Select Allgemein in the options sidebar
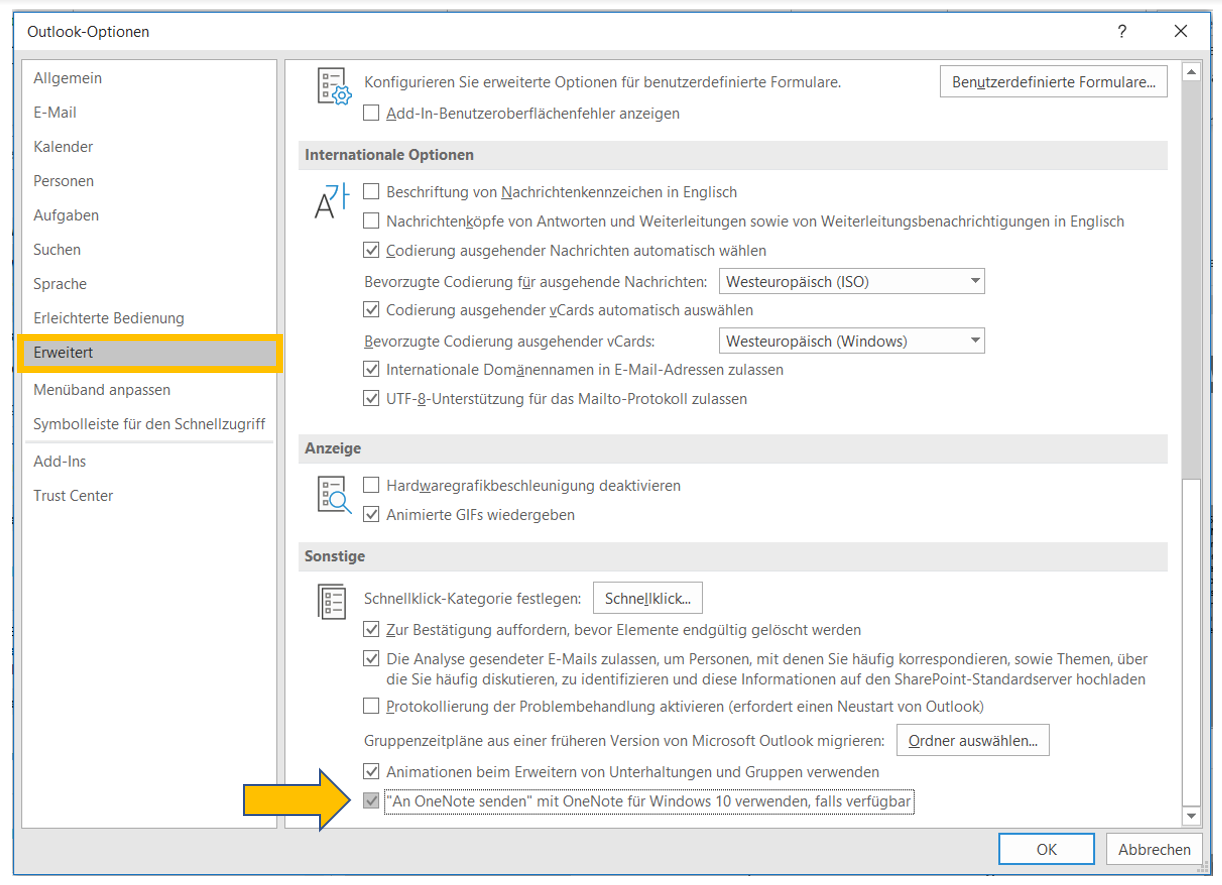This screenshot has width=1222, height=885. tap(150, 78)
